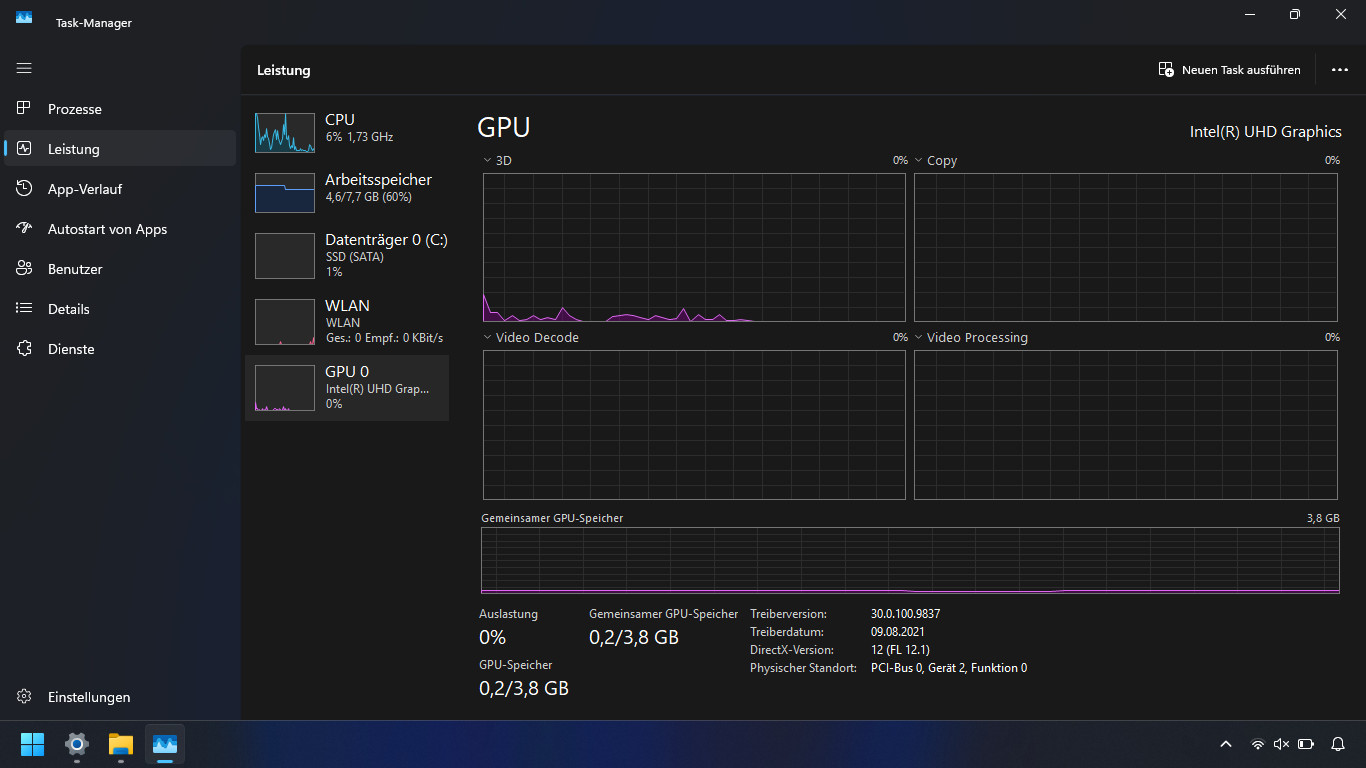Open File Explorer from the taskbar
Viewport: 1366px width, 768px height.
point(121,744)
